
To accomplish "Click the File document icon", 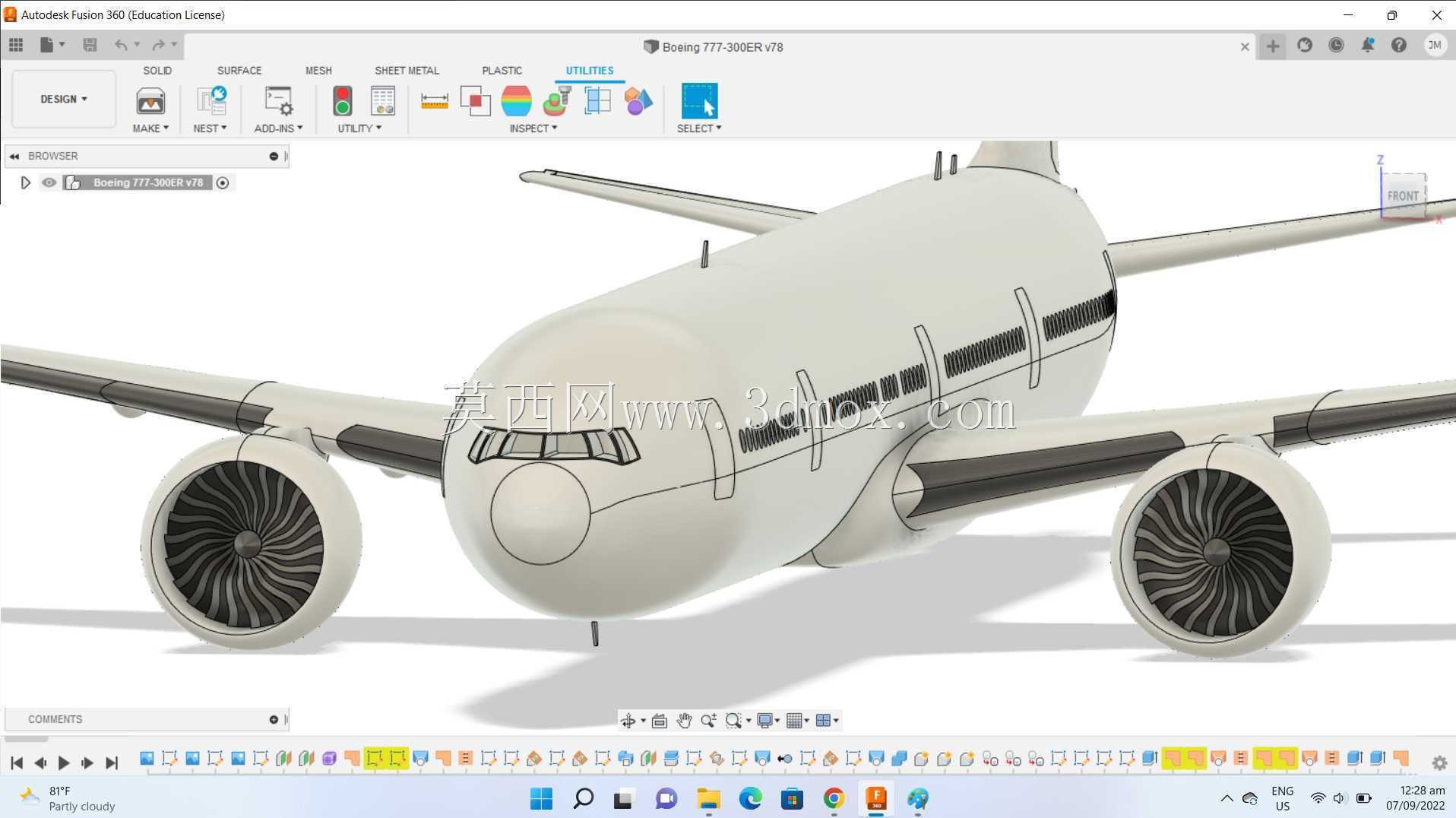I will coord(47,45).
